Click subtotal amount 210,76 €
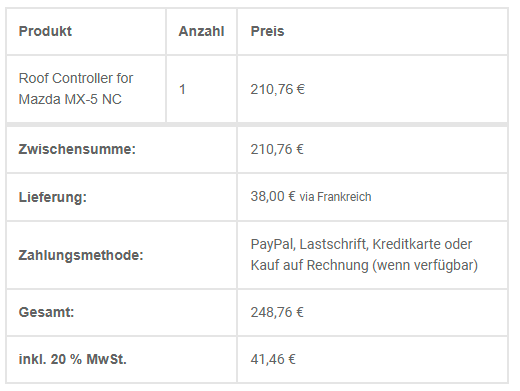Screen dimensions: 520x391 (x=277, y=149)
